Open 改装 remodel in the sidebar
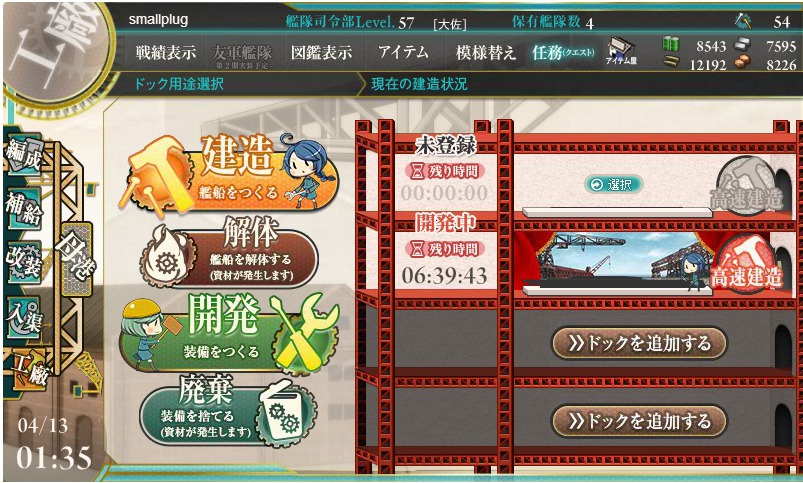The image size is (803, 483). pos(23,263)
